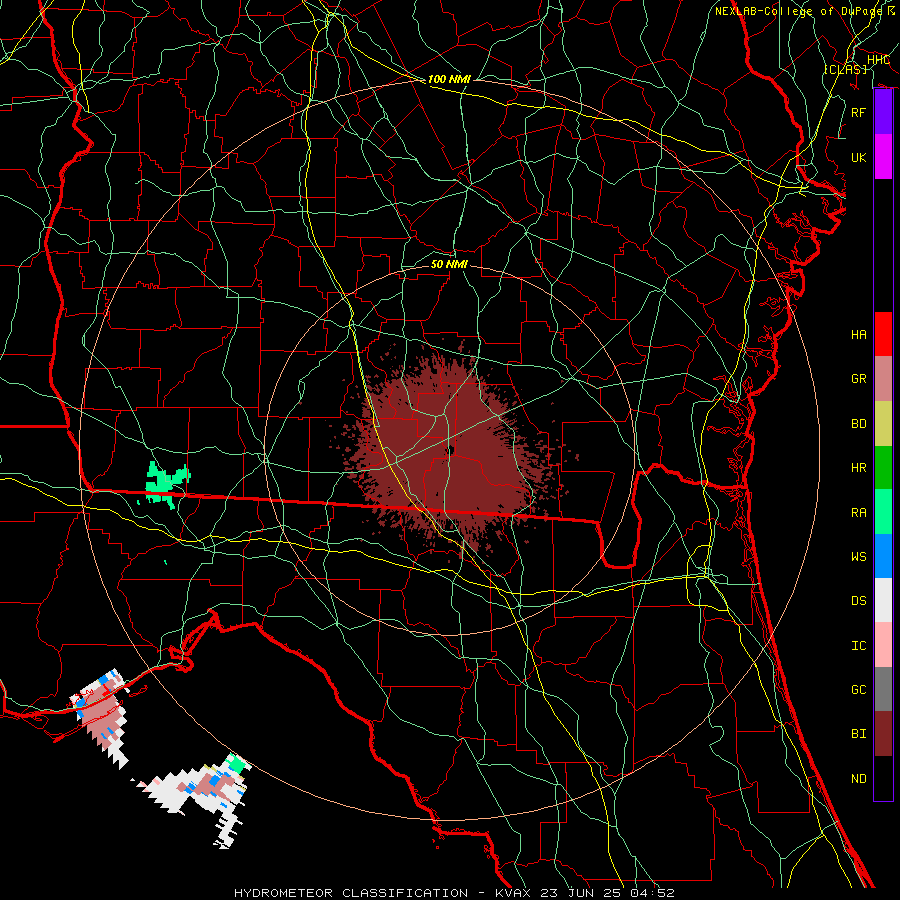
Task: Click the NEXLAB-College of DuPage header text
Action: coord(798,11)
